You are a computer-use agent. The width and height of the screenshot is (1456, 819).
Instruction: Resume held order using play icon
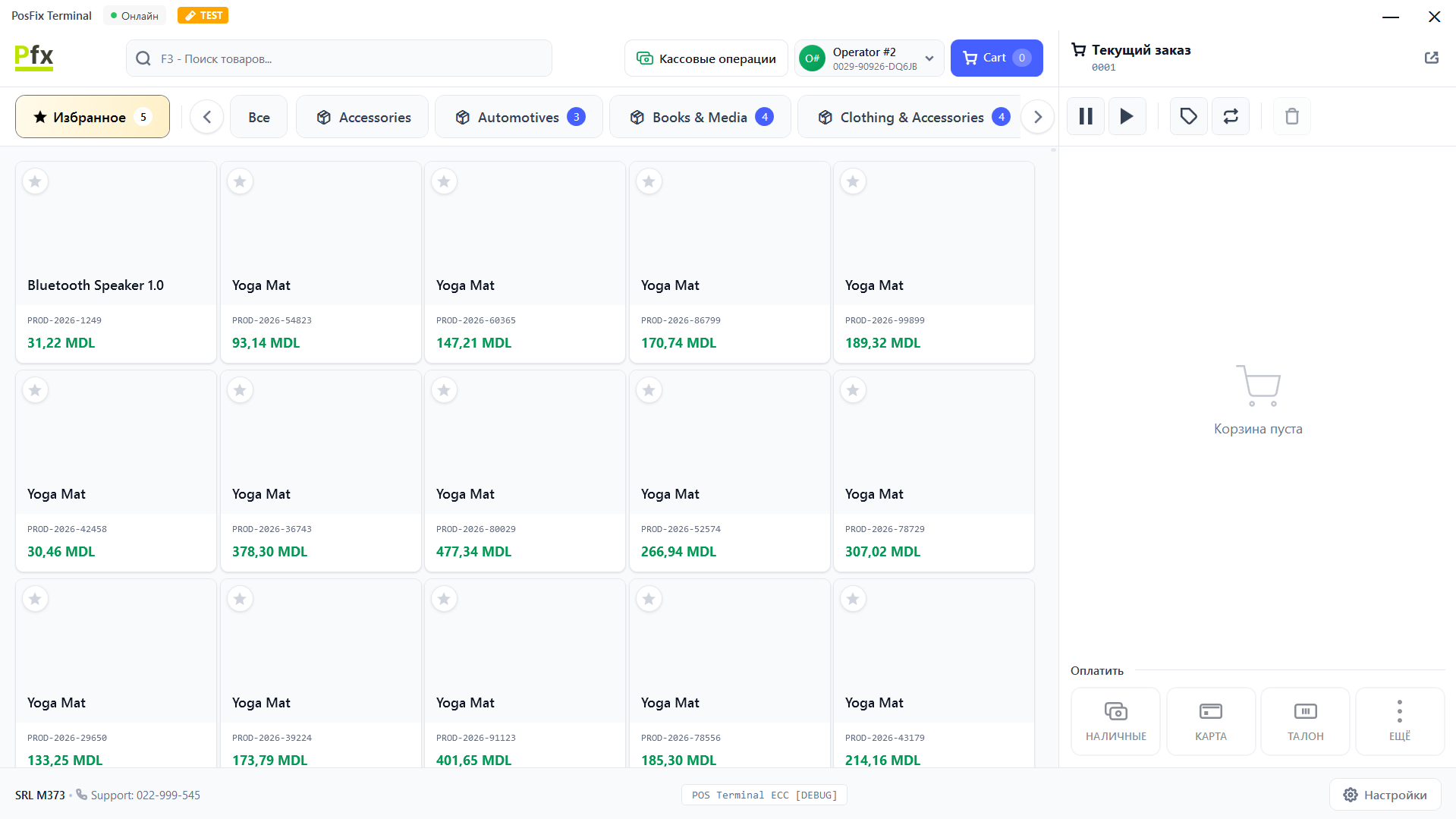pyautogui.click(x=1127, y=116)
